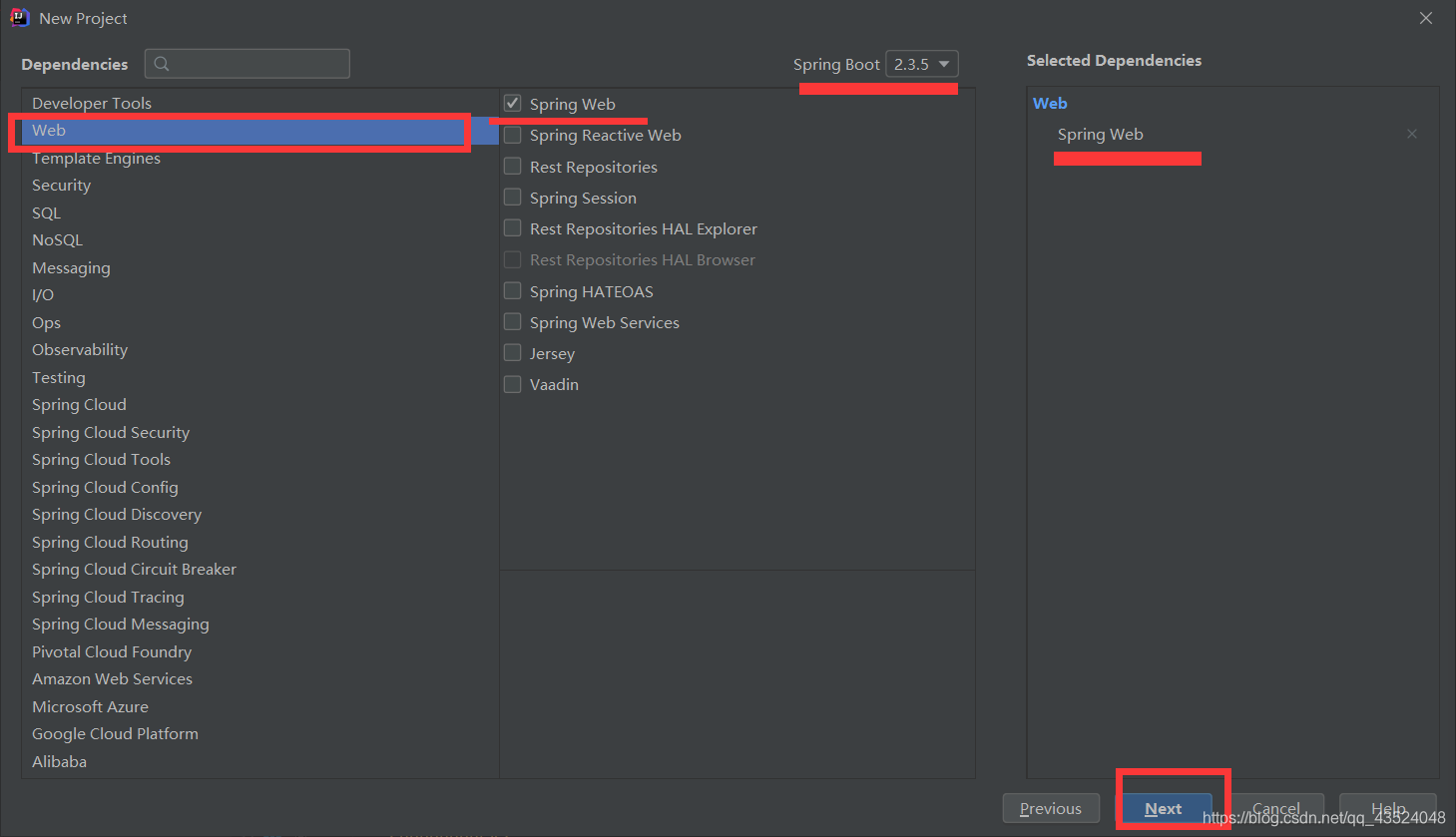Viewport: 1456px width, 837px height.
Task: Open Help for this dialog
Action: click(x=1388, y=809)
